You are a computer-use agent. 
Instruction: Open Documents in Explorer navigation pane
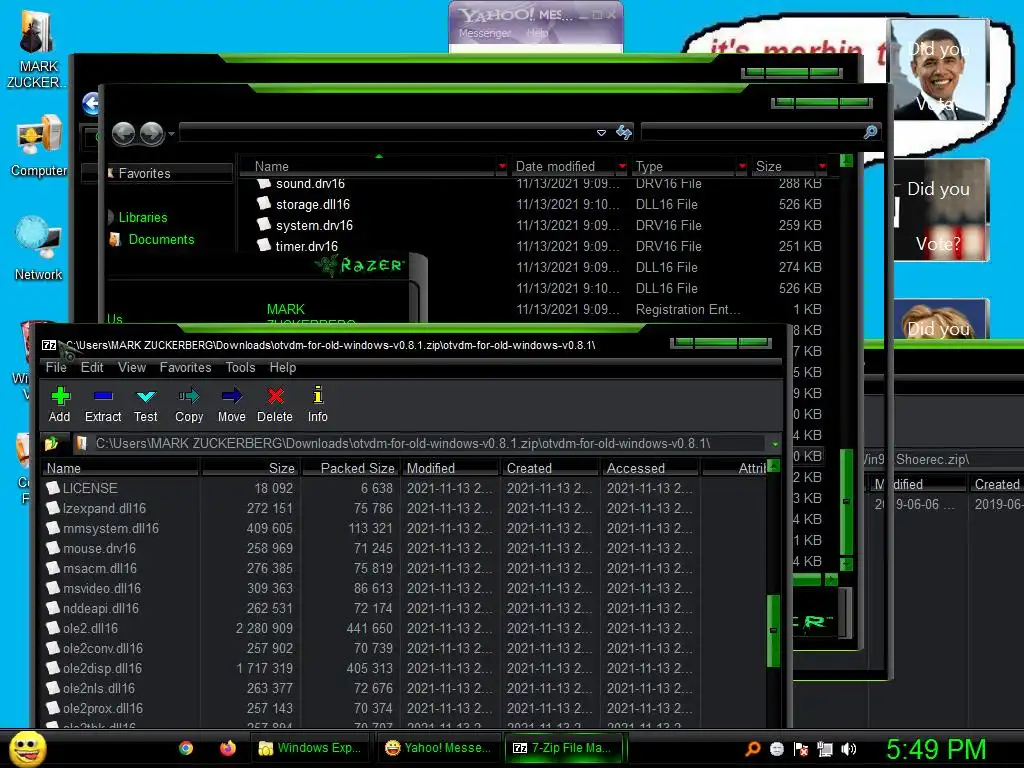tap(161, 240)
